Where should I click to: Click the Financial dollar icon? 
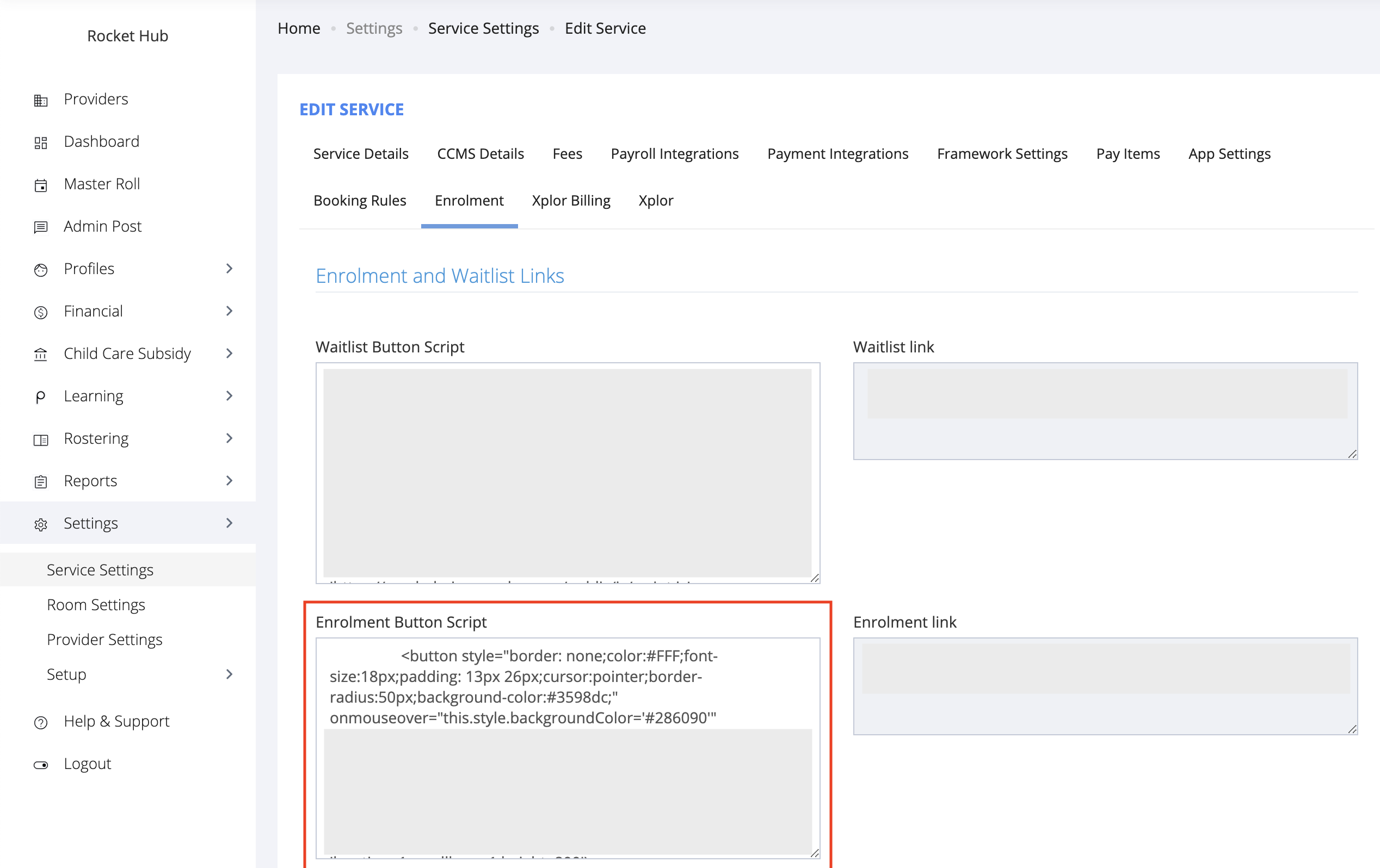41,312
